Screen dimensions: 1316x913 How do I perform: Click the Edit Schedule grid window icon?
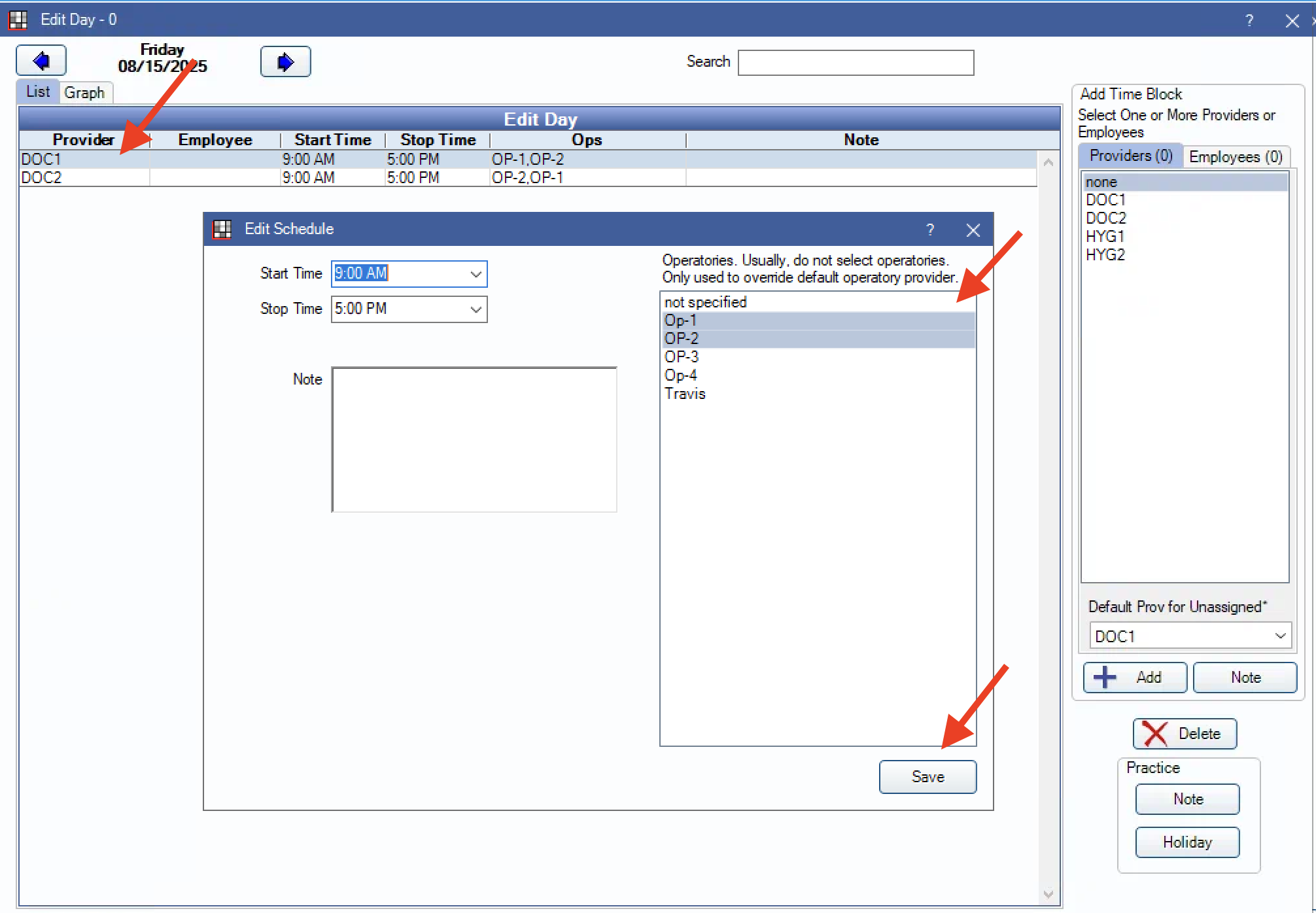(222, 229)
